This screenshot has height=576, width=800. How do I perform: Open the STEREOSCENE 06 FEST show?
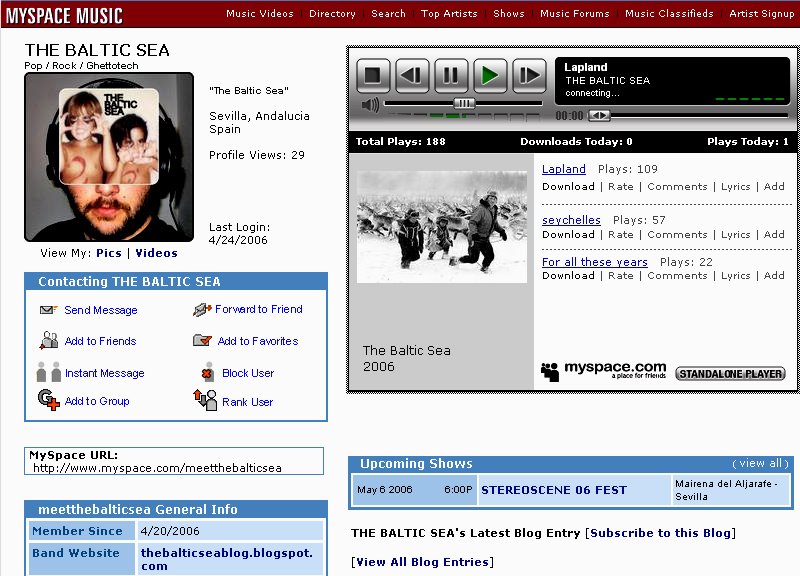tap(554, 490)
